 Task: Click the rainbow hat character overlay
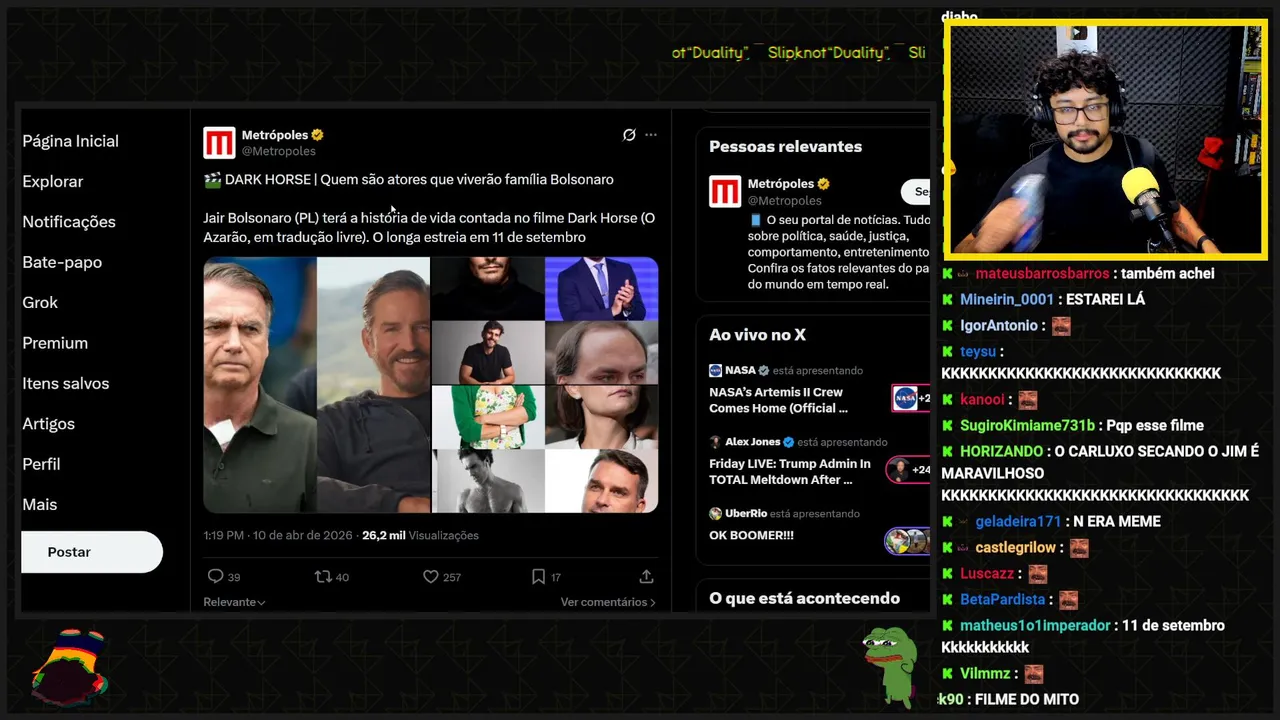70,667
